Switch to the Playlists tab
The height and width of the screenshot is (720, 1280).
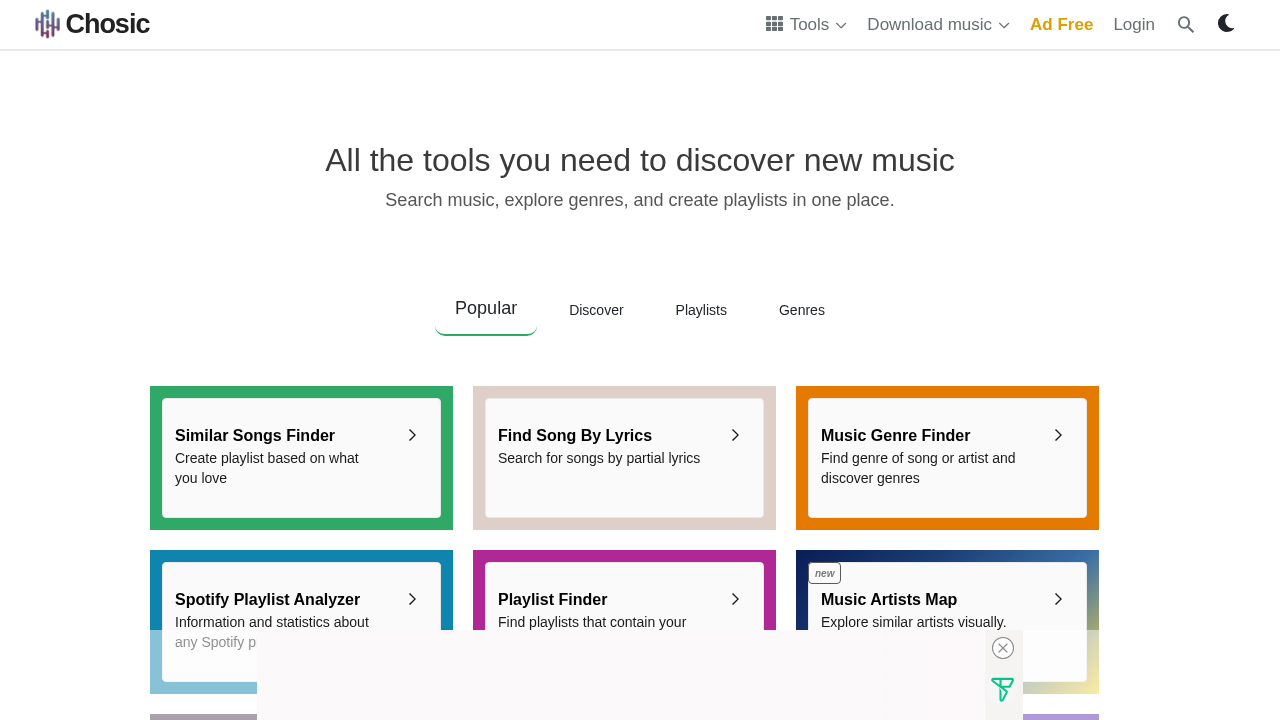(701, 310)
